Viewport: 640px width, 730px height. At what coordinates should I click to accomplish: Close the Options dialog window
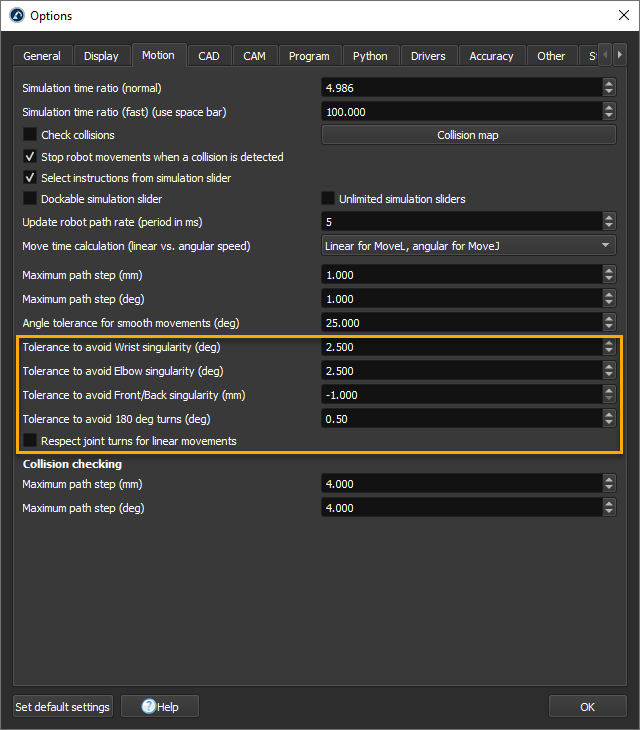[x=616, y=16]
